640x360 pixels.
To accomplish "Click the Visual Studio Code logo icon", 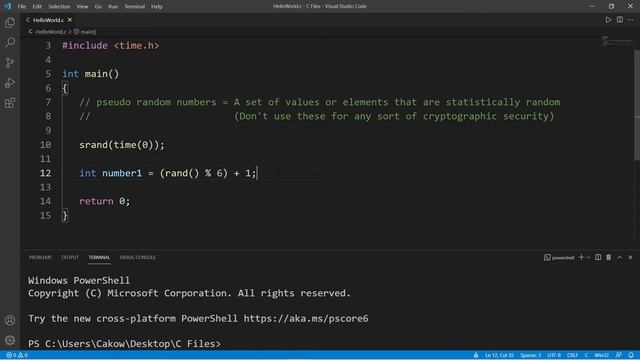I will click(x=8, y=6).
